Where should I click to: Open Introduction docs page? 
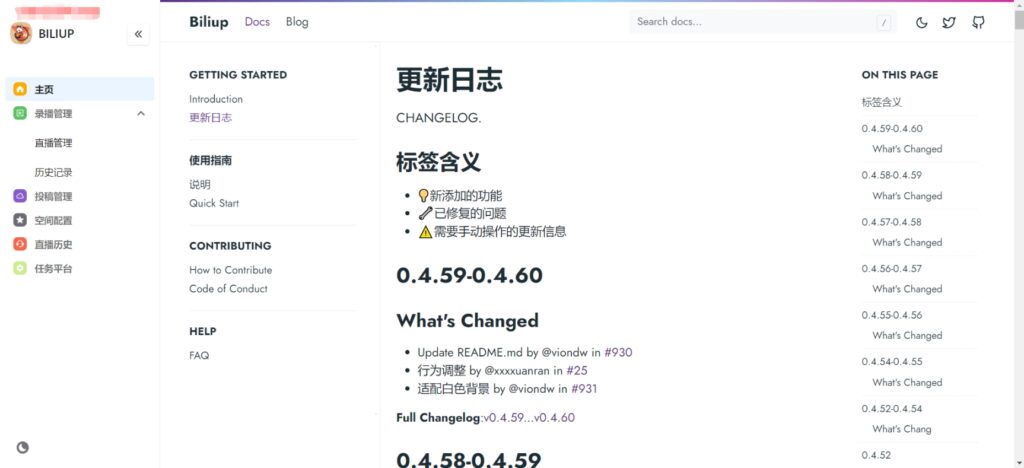[x=216, y=99]
